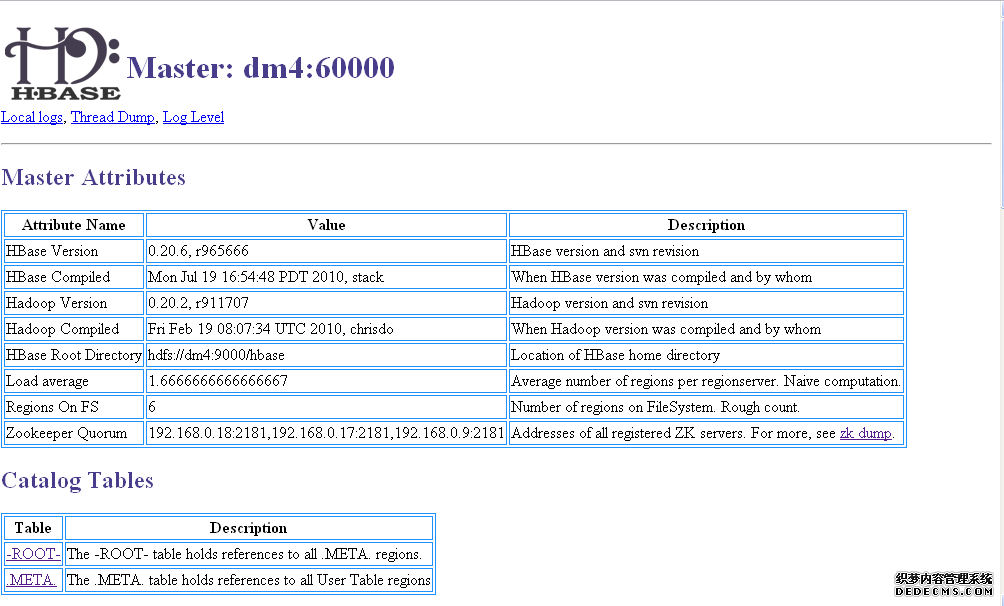The height and width of the screenshot is (606, 1004).
Task: Click the Master Attributes section heading
Action: pos(93,178)
